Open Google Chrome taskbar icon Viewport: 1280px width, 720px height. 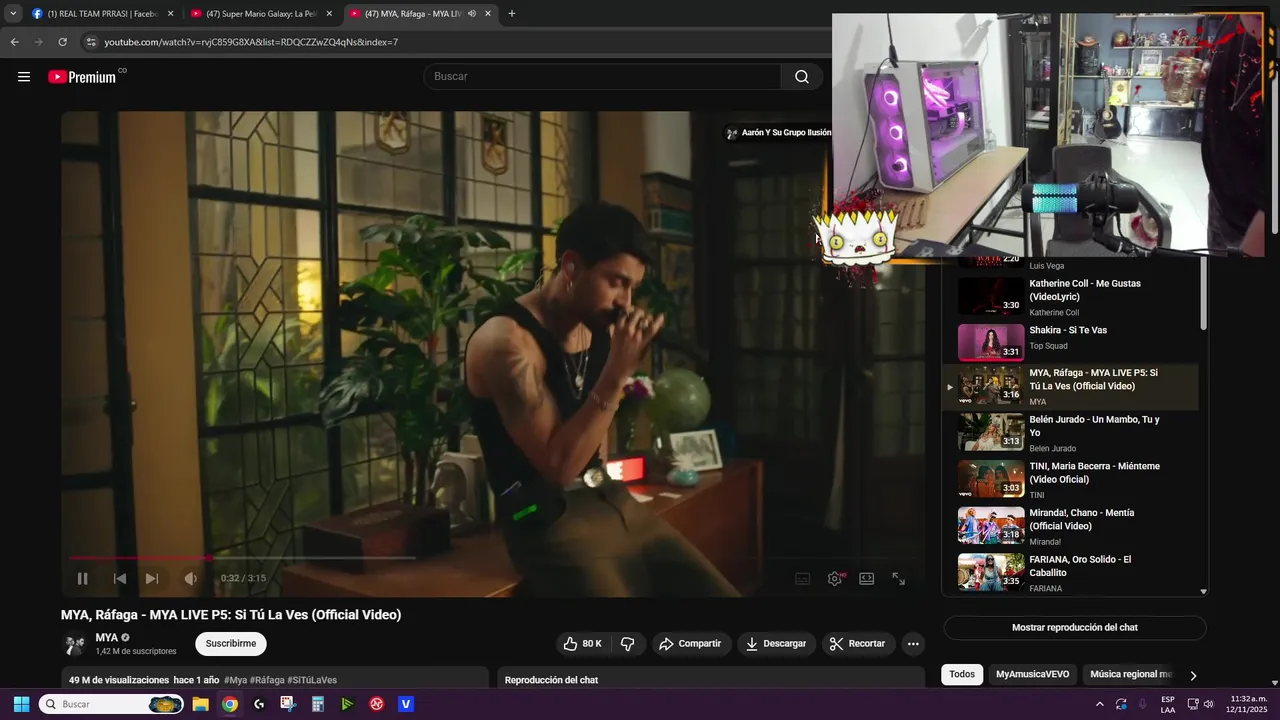tap(229, 704)
